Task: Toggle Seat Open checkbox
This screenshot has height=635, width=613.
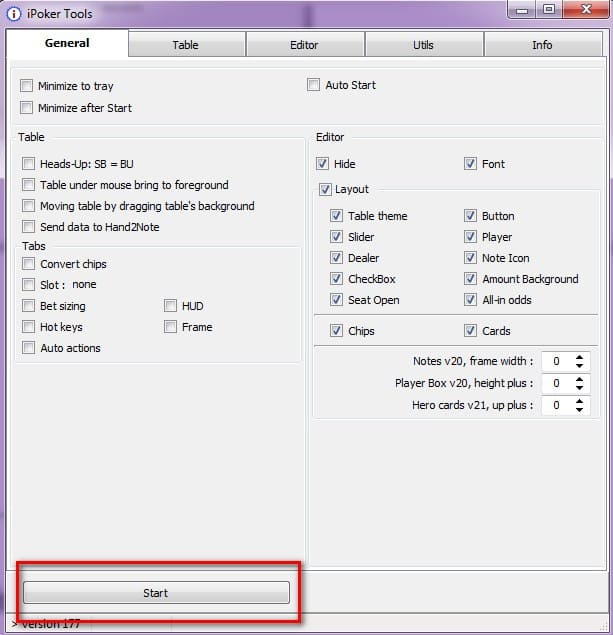Action: (x=336, y=300)
